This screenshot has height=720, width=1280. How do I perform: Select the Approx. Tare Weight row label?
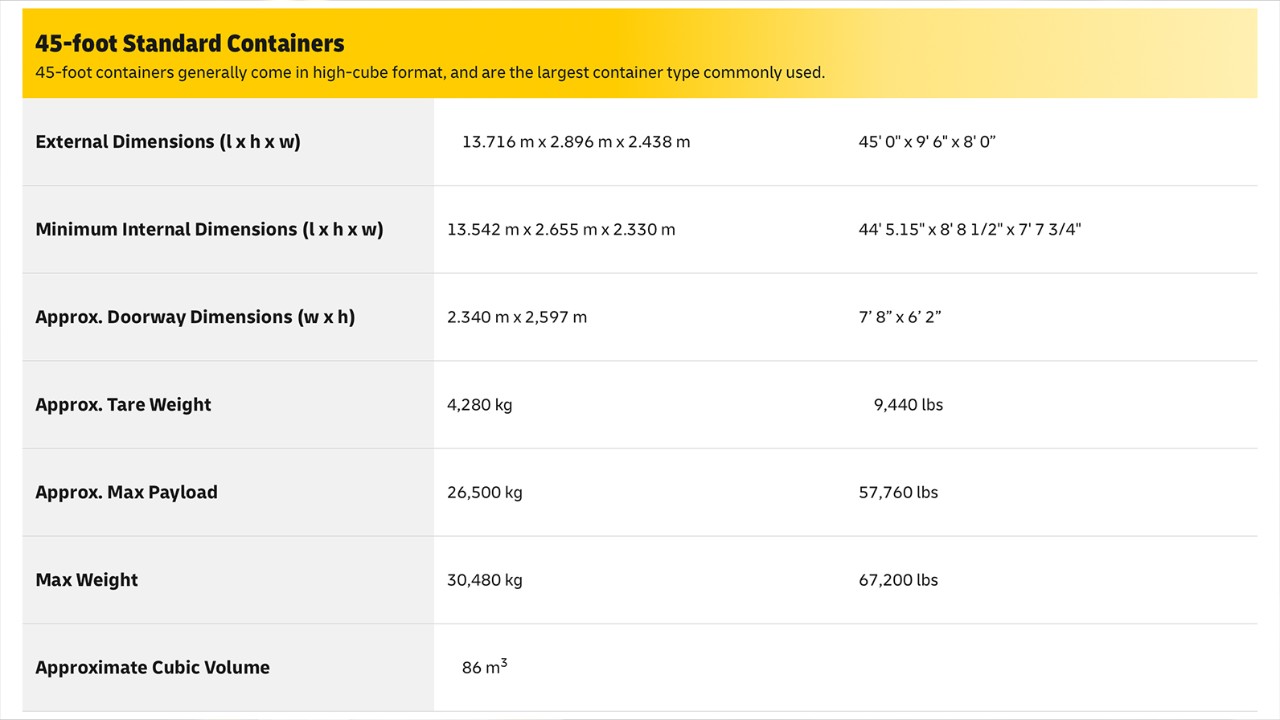click(x=123, y=405)
